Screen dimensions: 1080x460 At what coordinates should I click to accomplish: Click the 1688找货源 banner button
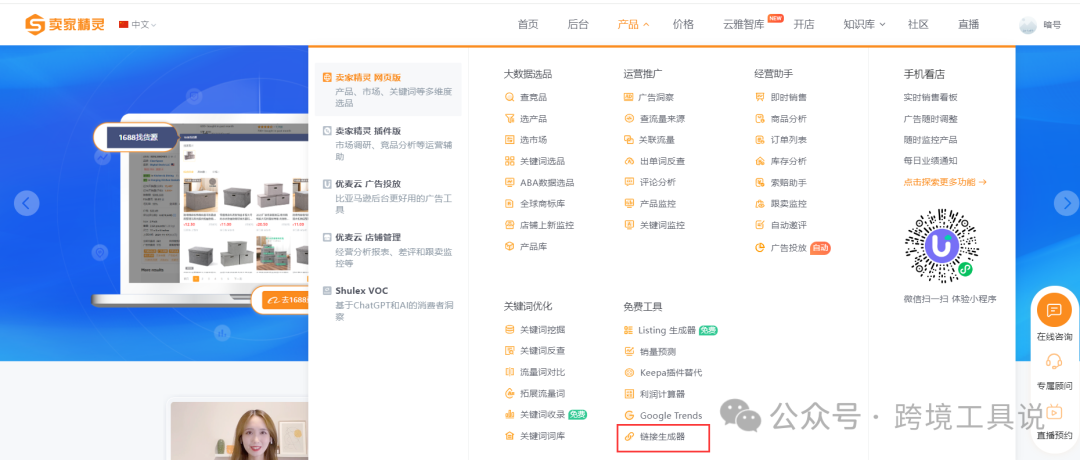[x=138, y=137]
